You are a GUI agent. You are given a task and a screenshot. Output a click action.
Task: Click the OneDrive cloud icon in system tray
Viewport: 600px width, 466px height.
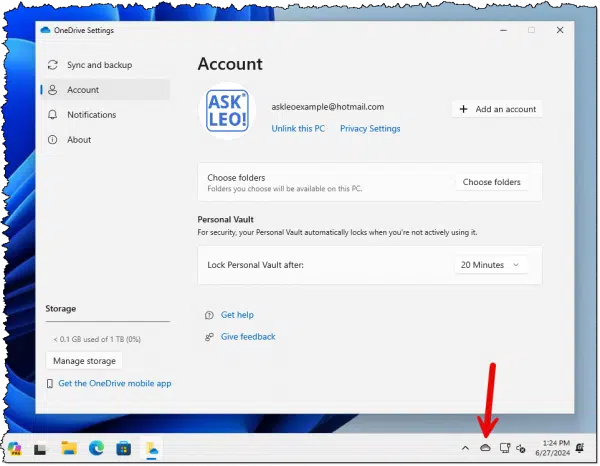485,448
